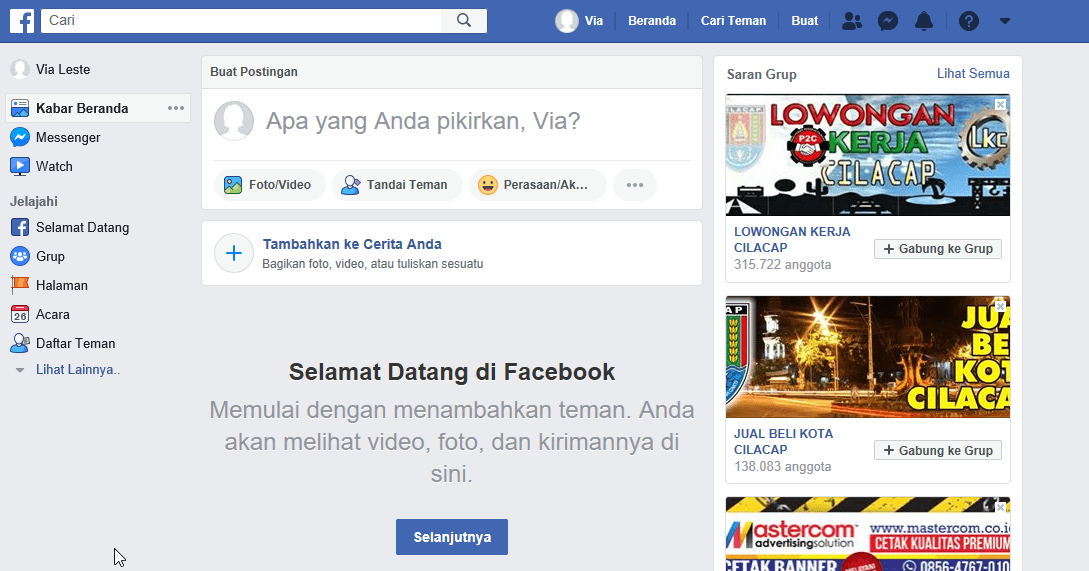
Task: Expand the account dropdown arrow in header
Action: tap(1004, 21)
